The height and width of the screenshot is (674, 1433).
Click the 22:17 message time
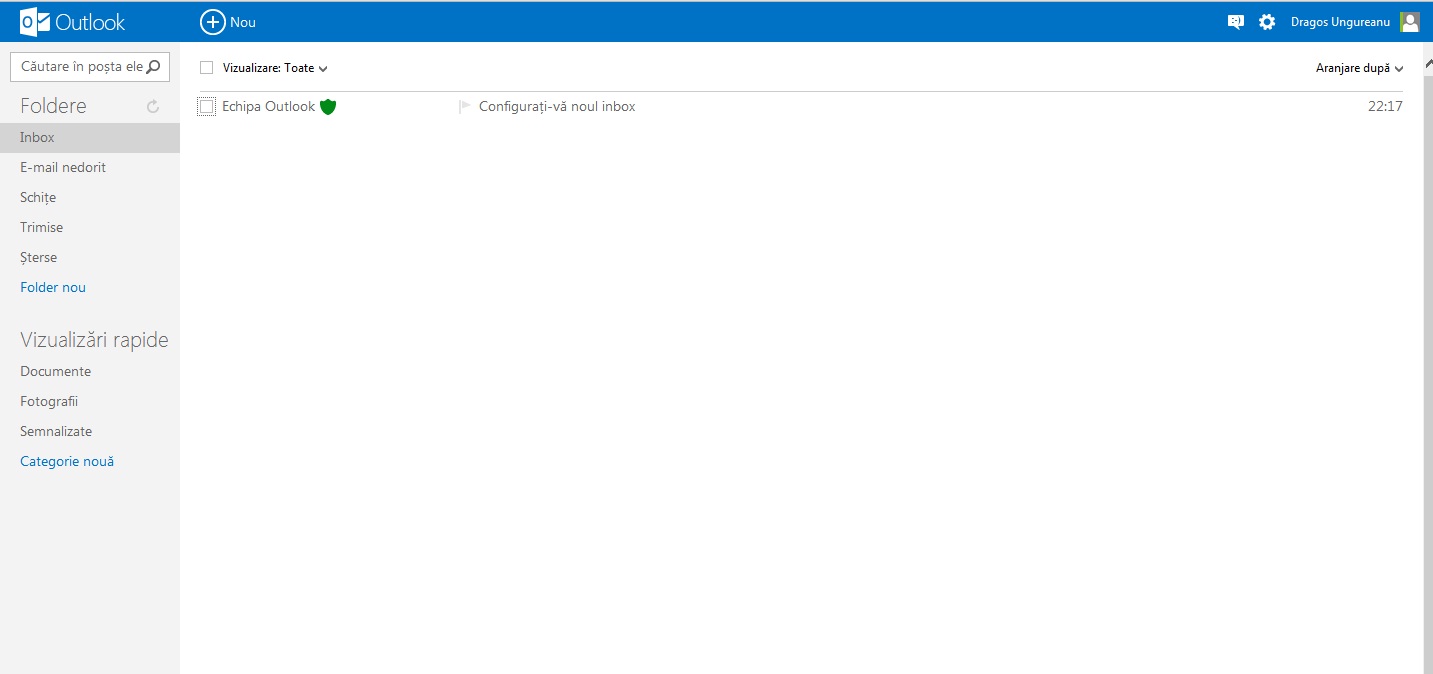coord(1385,106)
